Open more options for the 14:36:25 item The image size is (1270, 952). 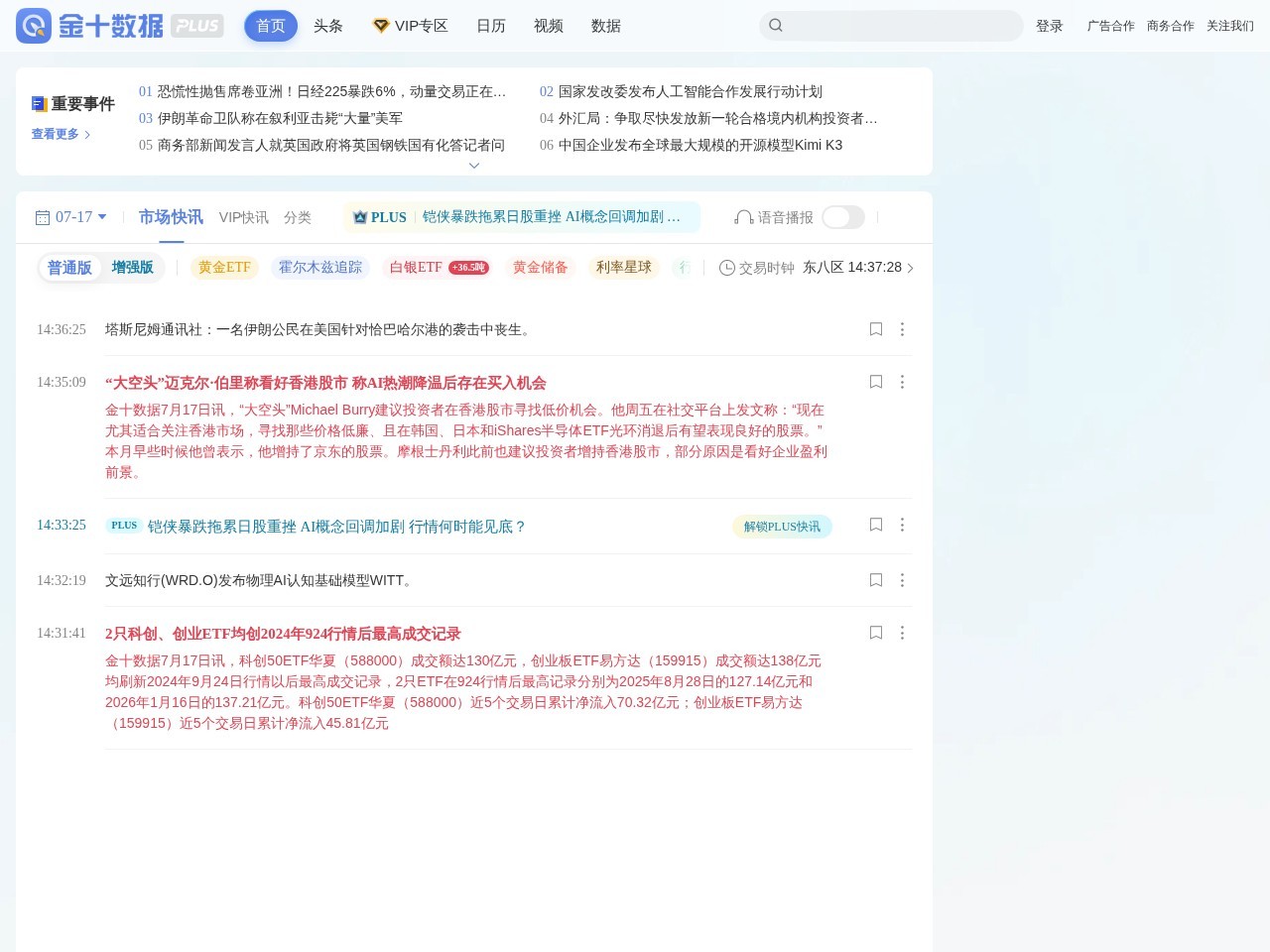point(902,329)
